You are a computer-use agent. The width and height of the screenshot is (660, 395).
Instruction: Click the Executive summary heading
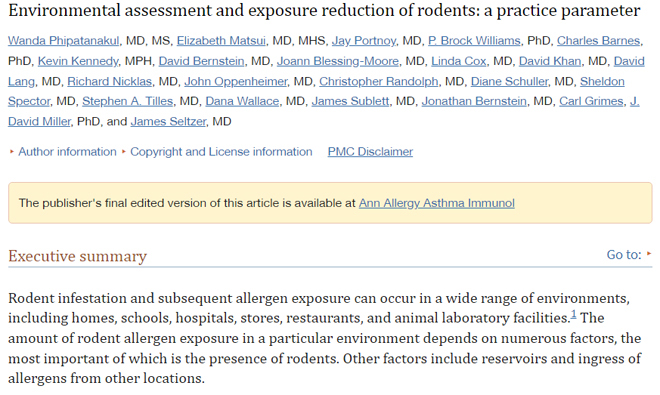tap(77, 256)
